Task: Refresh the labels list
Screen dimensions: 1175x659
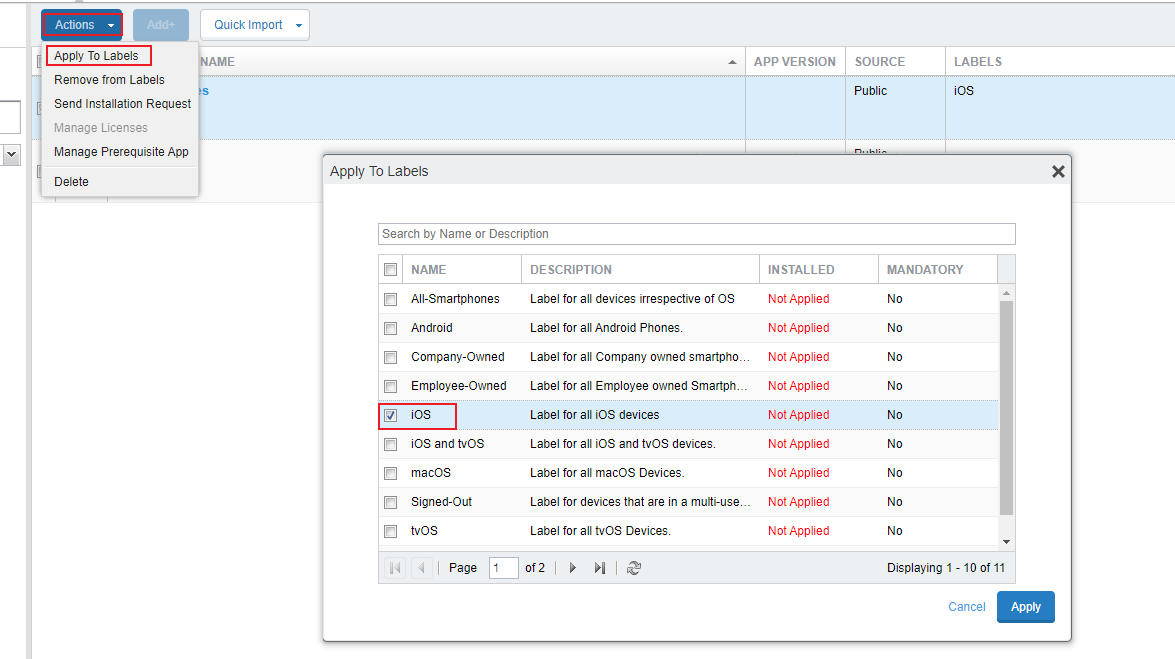Action: 634,568
